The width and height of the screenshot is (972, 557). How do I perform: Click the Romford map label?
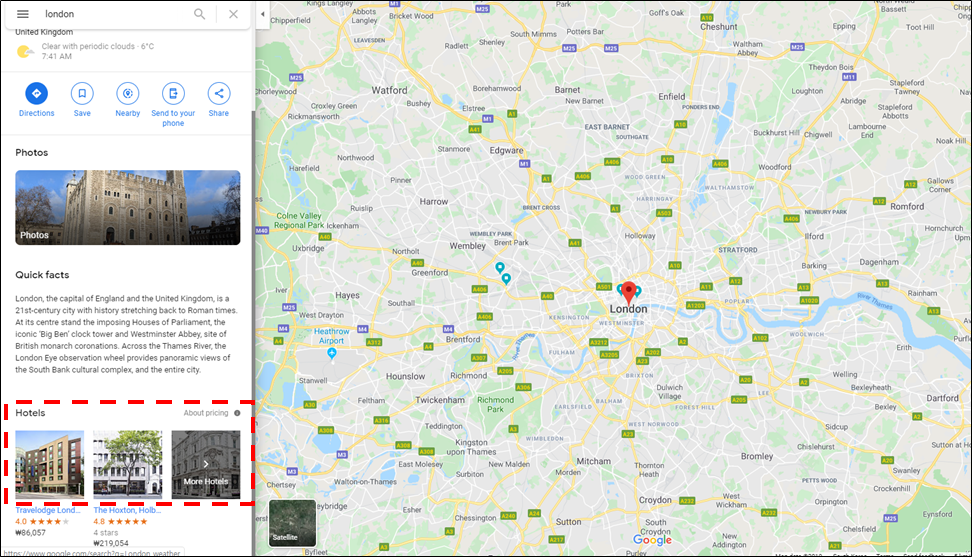coord(907,206)
